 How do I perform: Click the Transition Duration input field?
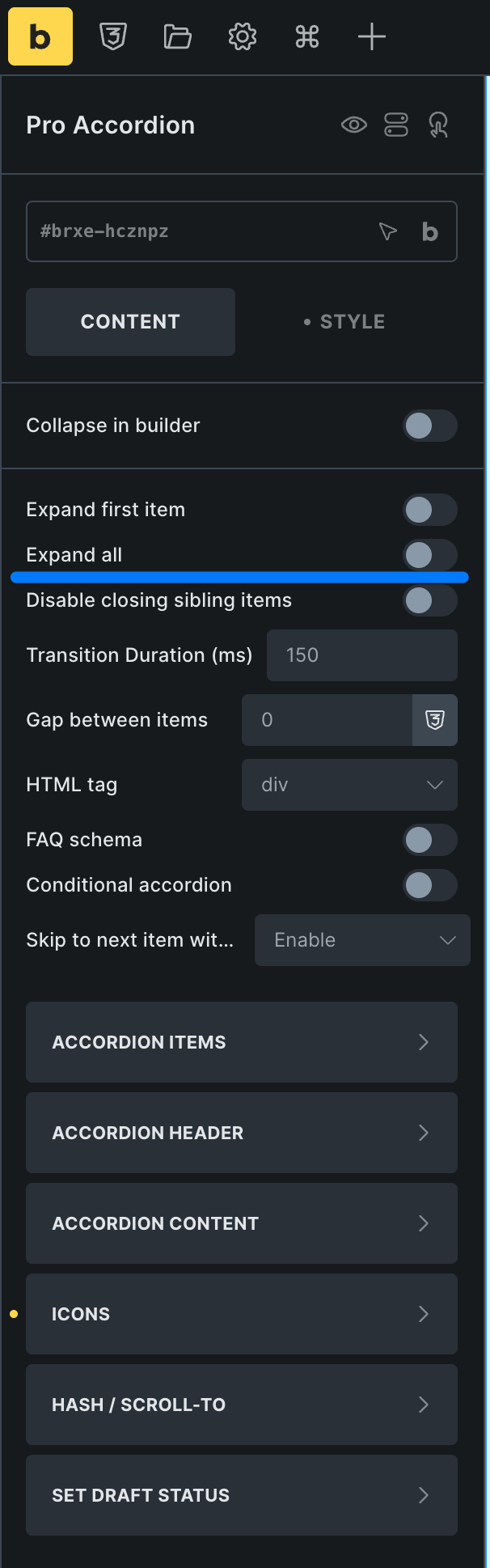[x=362, y=655]
